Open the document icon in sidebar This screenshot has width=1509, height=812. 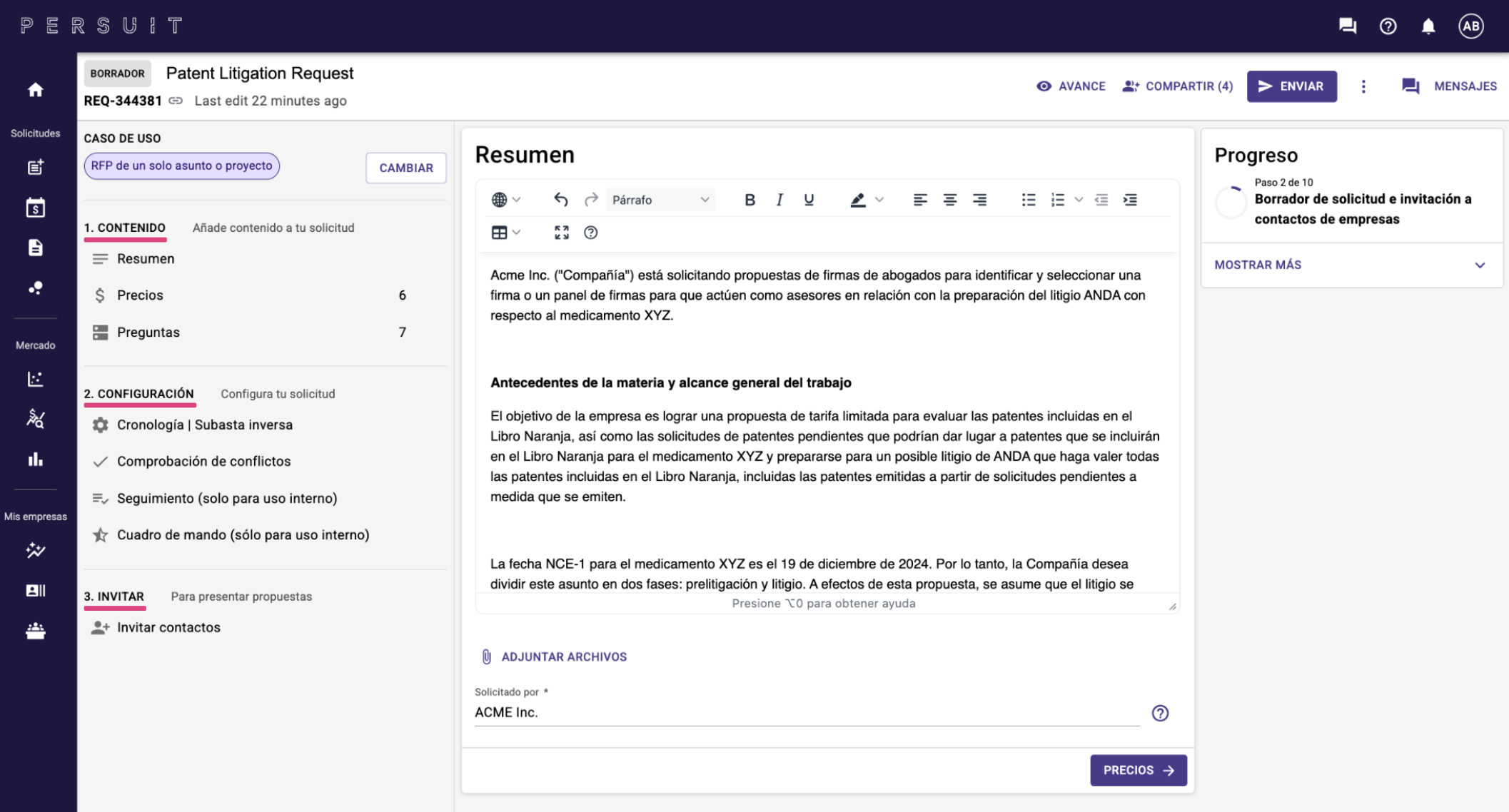click(35, 248)
